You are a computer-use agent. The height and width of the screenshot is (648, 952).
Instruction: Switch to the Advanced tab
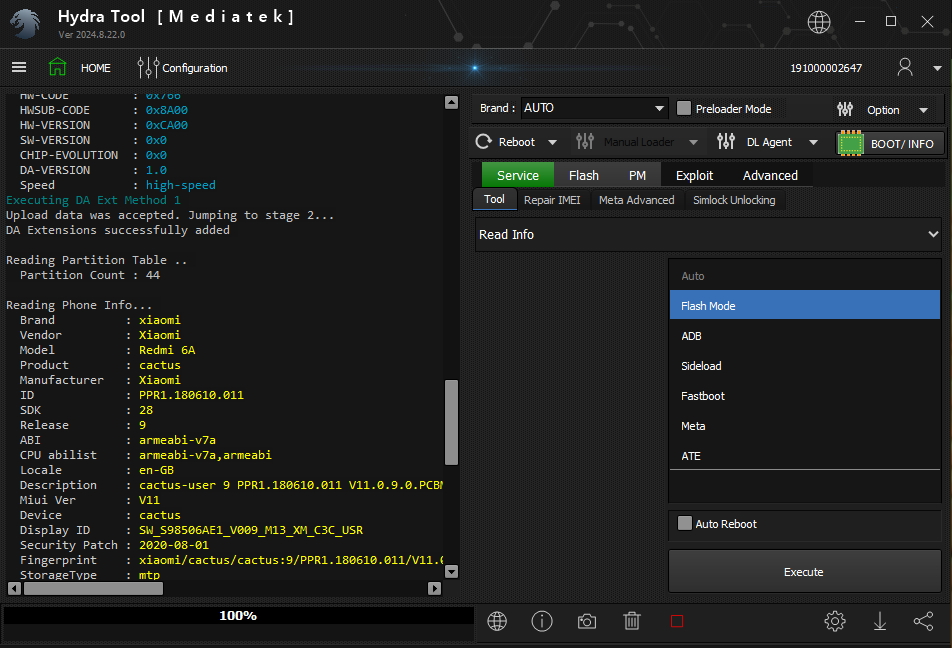770,176
